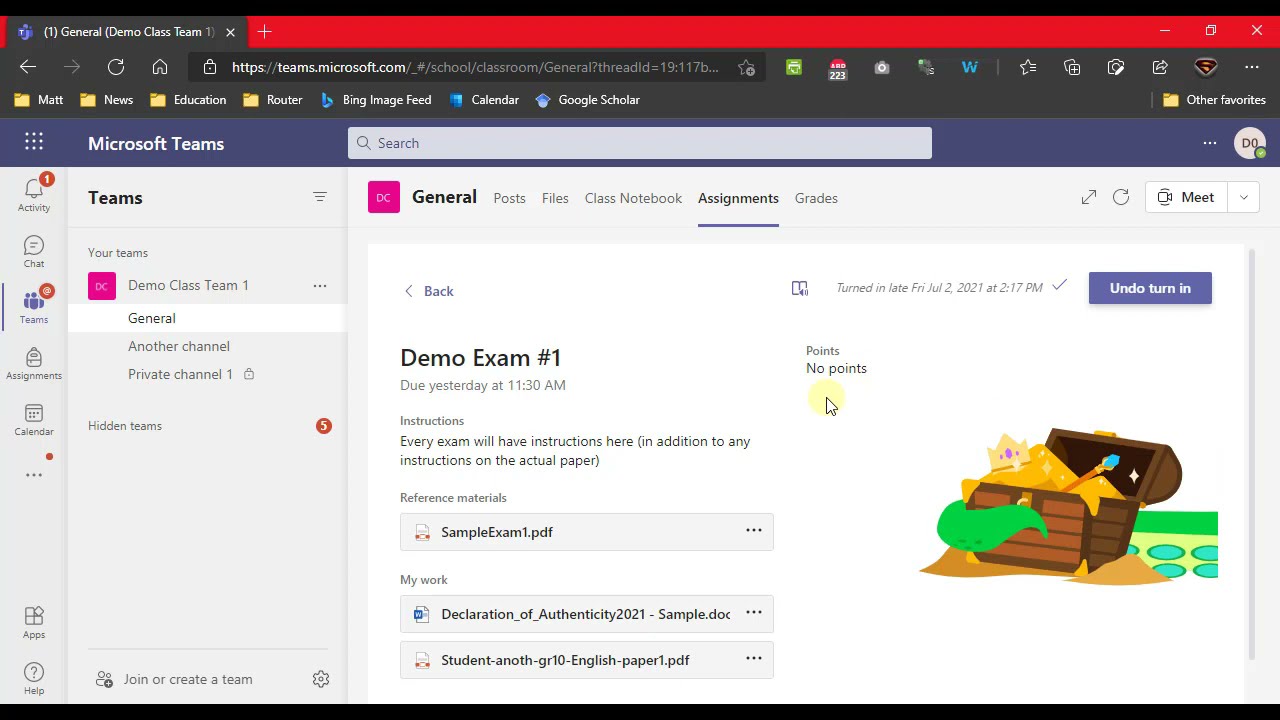Reload the Assignments tab
The height and width of the screenshot is (720, 1280).
click(x=1121, y=198)
